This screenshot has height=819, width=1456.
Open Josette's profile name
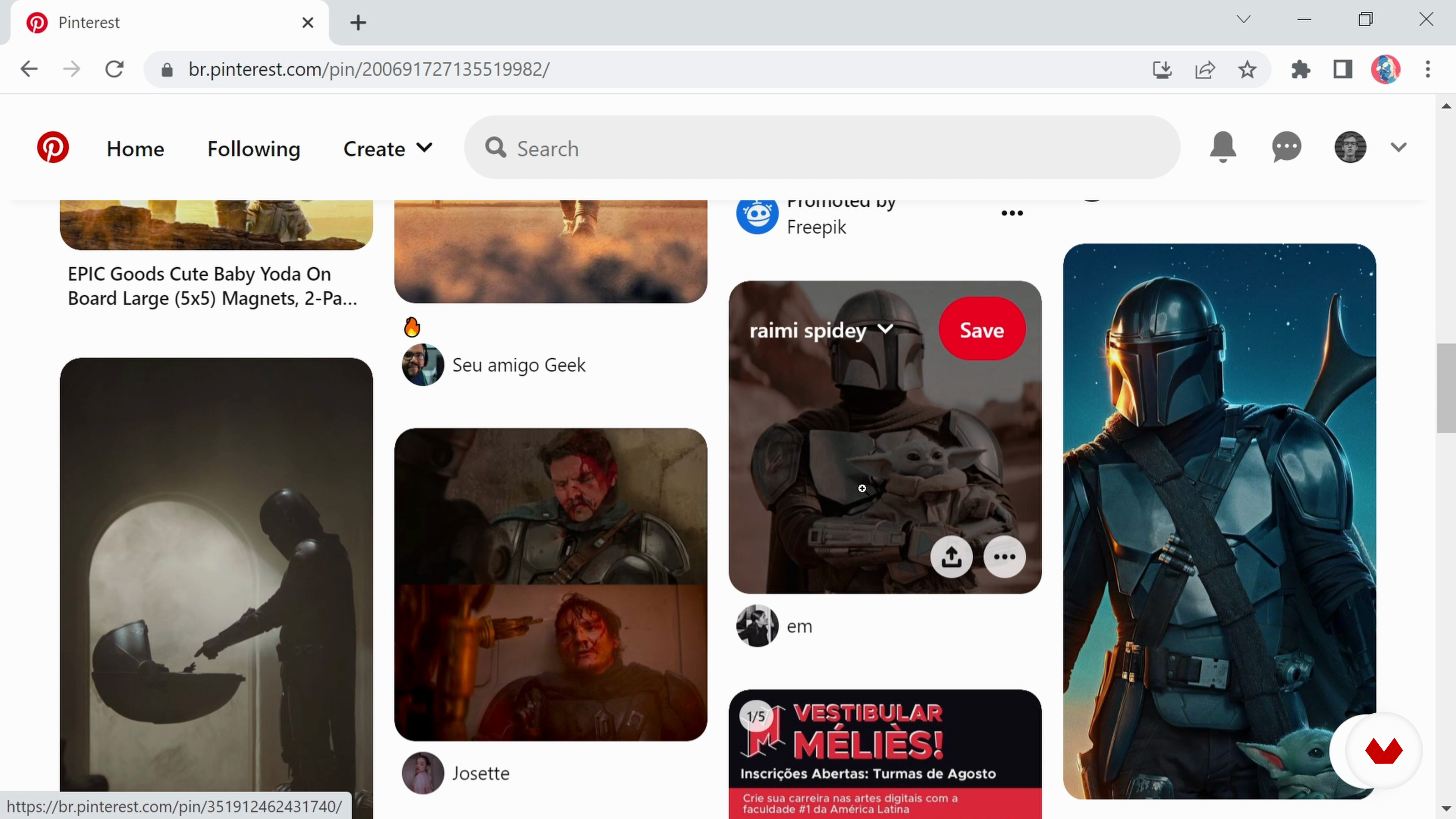tap(480, 773)
